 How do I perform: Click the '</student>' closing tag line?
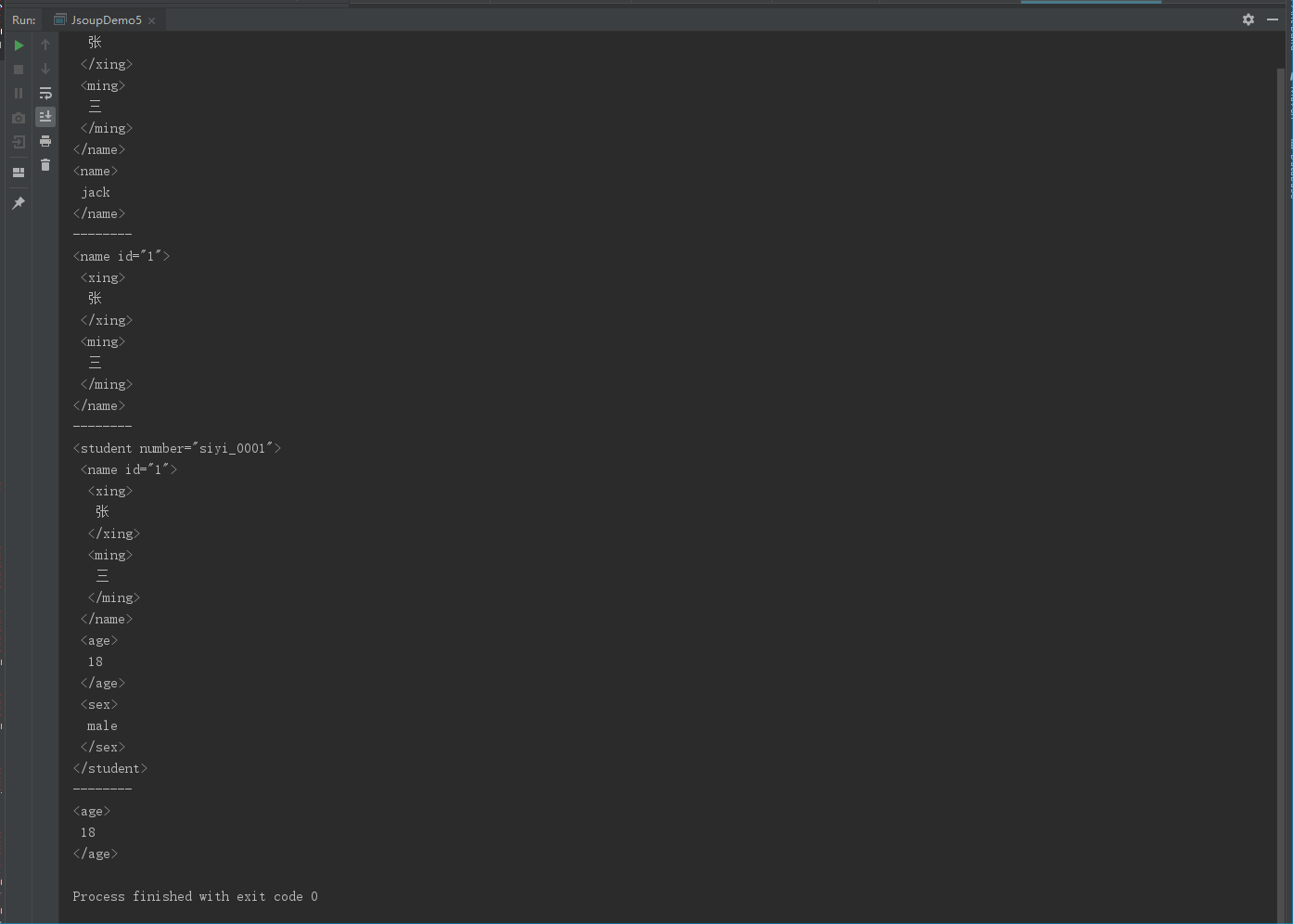point(110,768)
